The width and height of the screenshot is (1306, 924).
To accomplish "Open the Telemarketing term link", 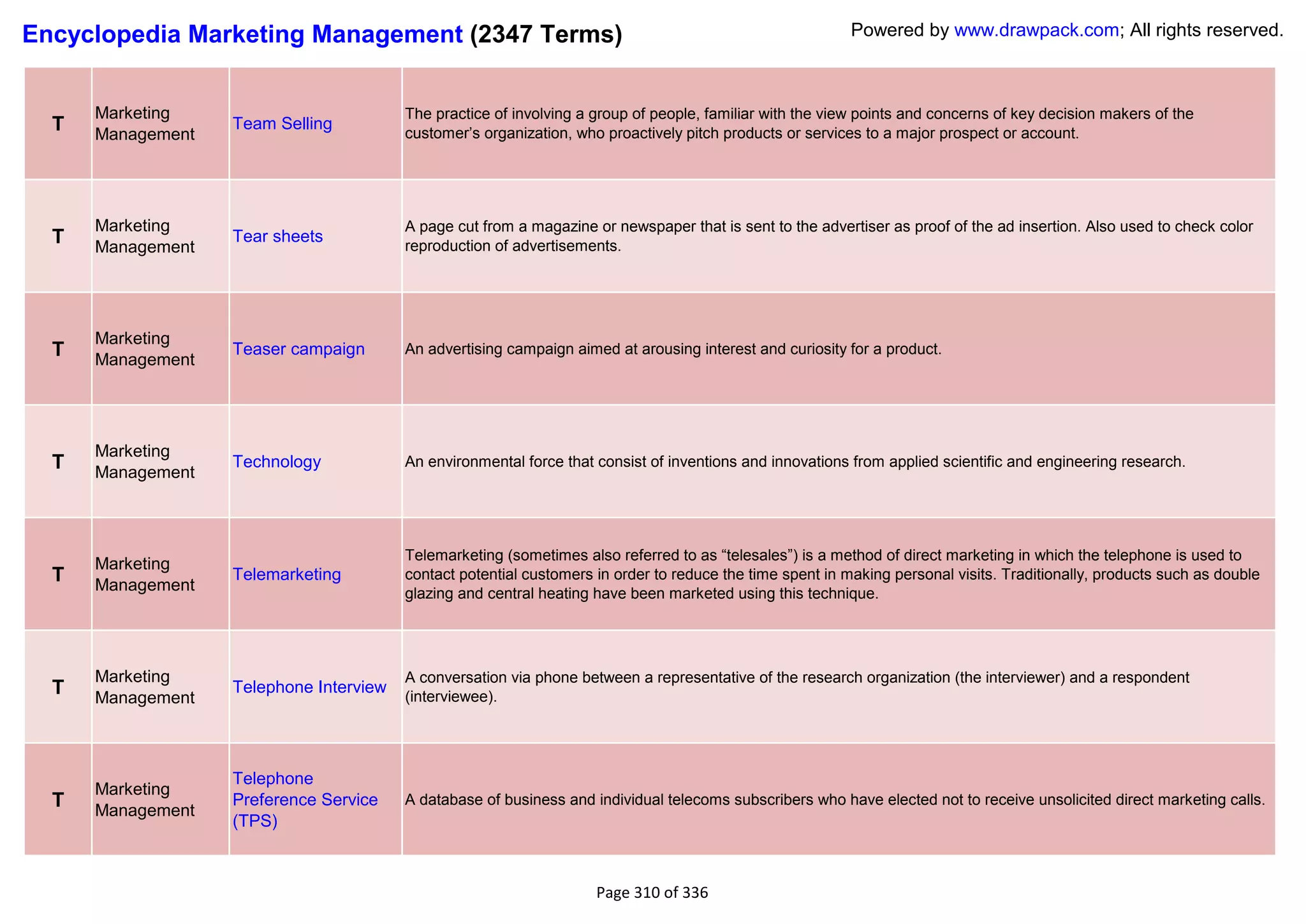I will coord(287,574).
